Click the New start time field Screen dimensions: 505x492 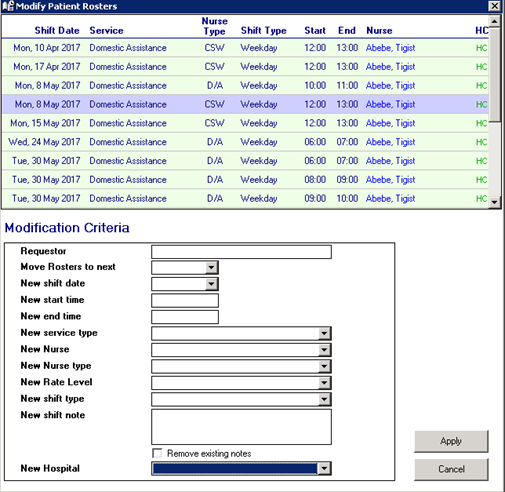click(x=185, y=300)
